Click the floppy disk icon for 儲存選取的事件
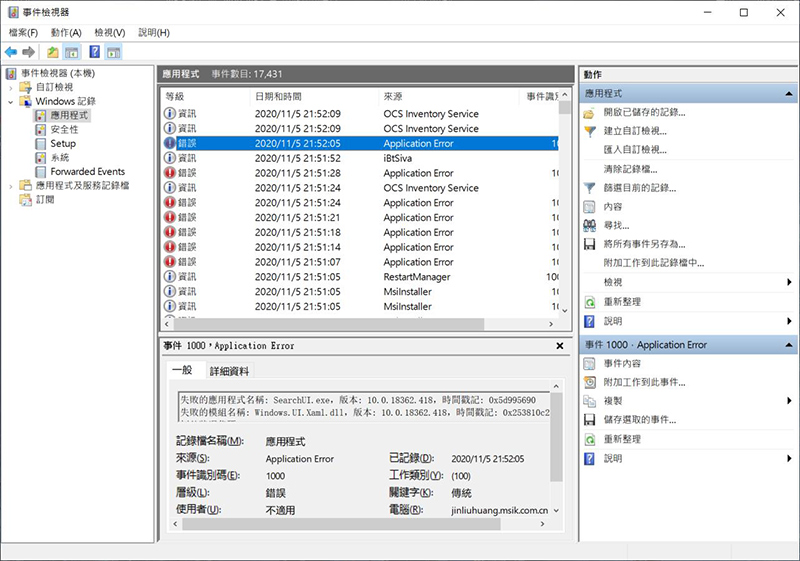The height and width of the screenshot is (561, 800). (x=590, y=420)
